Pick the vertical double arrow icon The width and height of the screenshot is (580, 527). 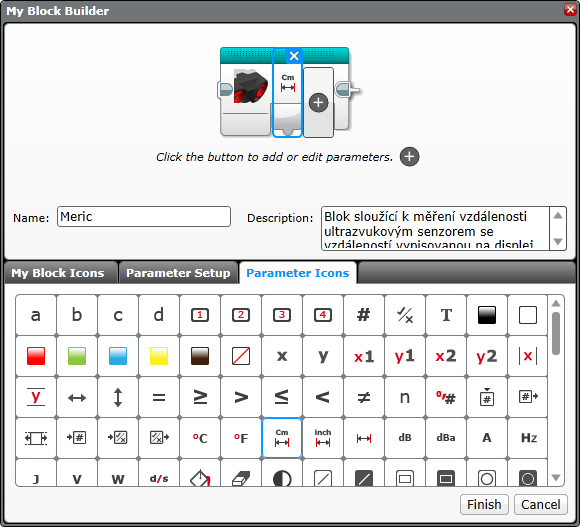coord(118,397)
